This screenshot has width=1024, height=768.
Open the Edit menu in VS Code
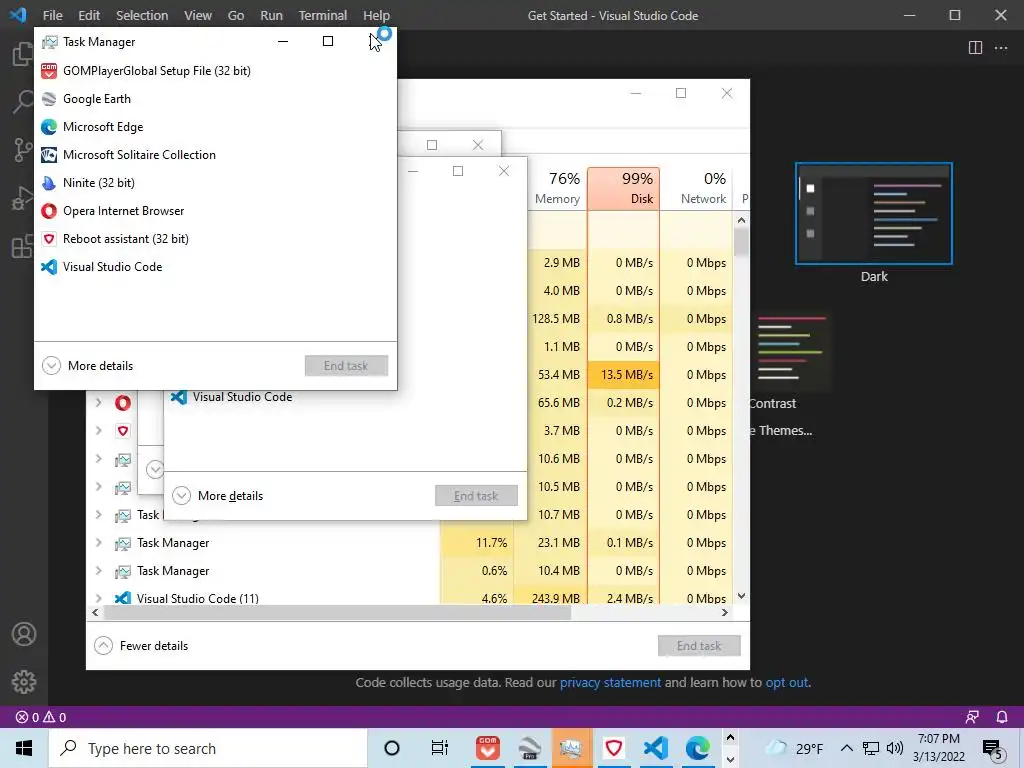click(89, 15)
